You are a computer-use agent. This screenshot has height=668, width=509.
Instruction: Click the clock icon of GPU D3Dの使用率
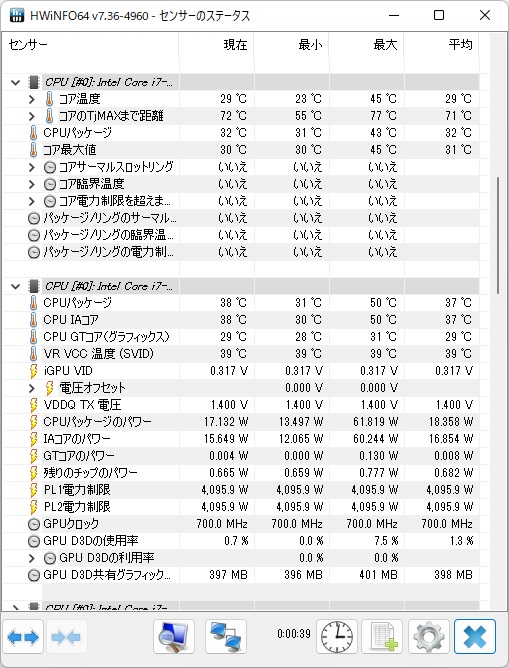point(34,541)
